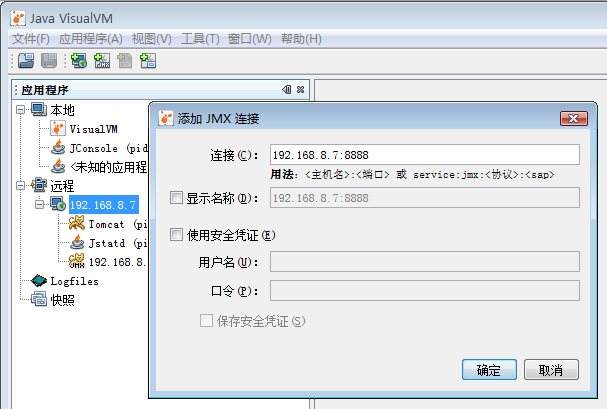Click the 用法 usage hint text

coord(412,175)
